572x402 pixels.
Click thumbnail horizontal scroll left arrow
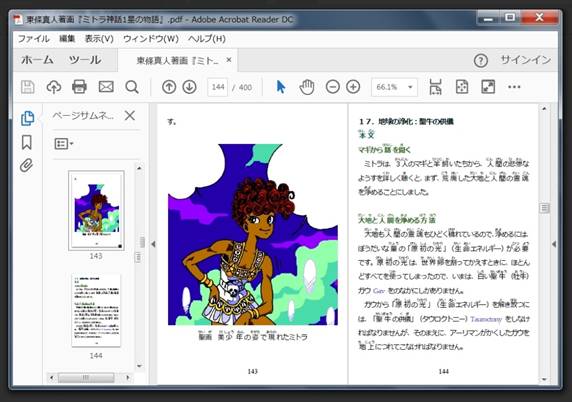(52, 378)
